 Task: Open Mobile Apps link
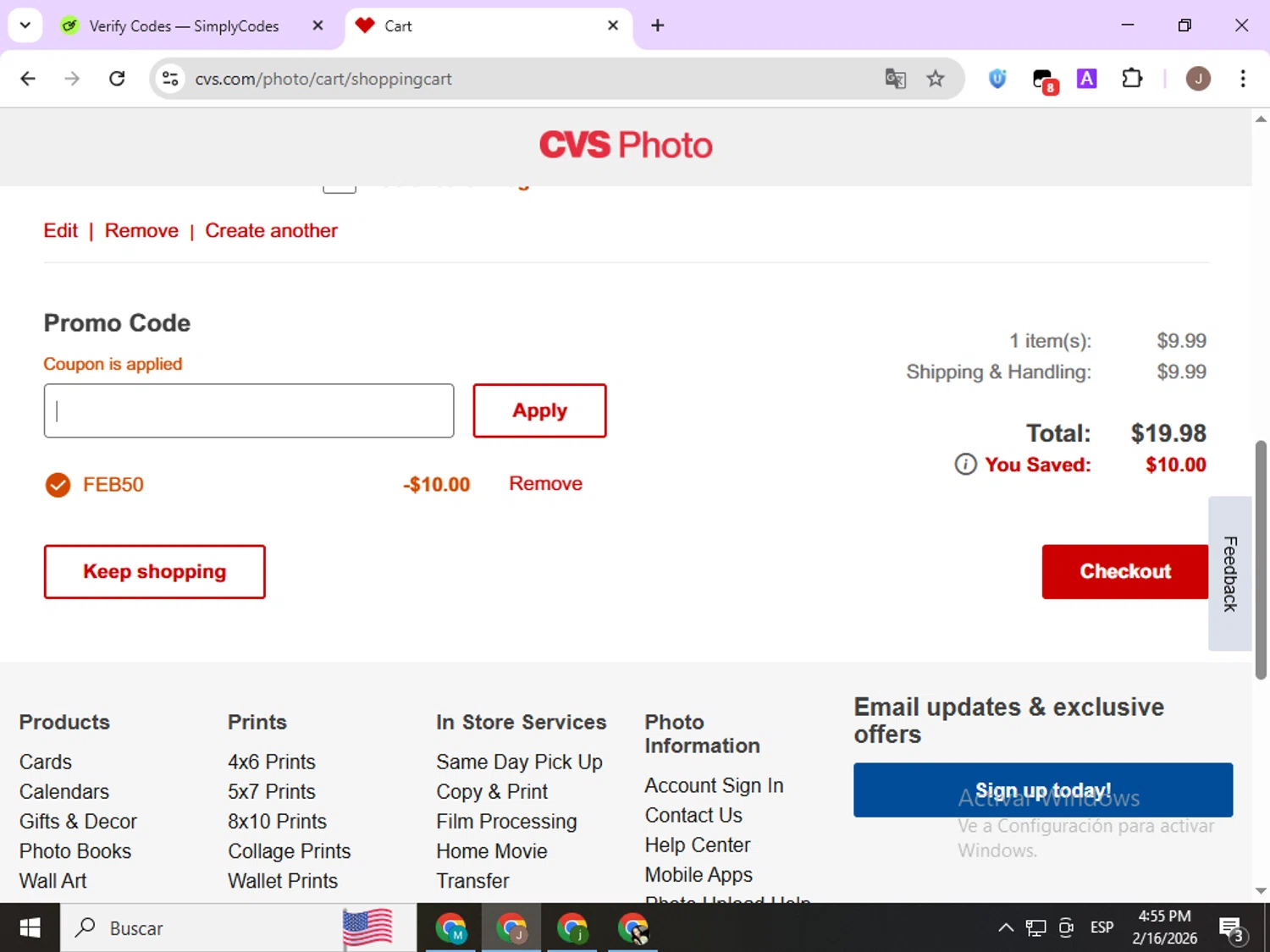coord(698,875)
